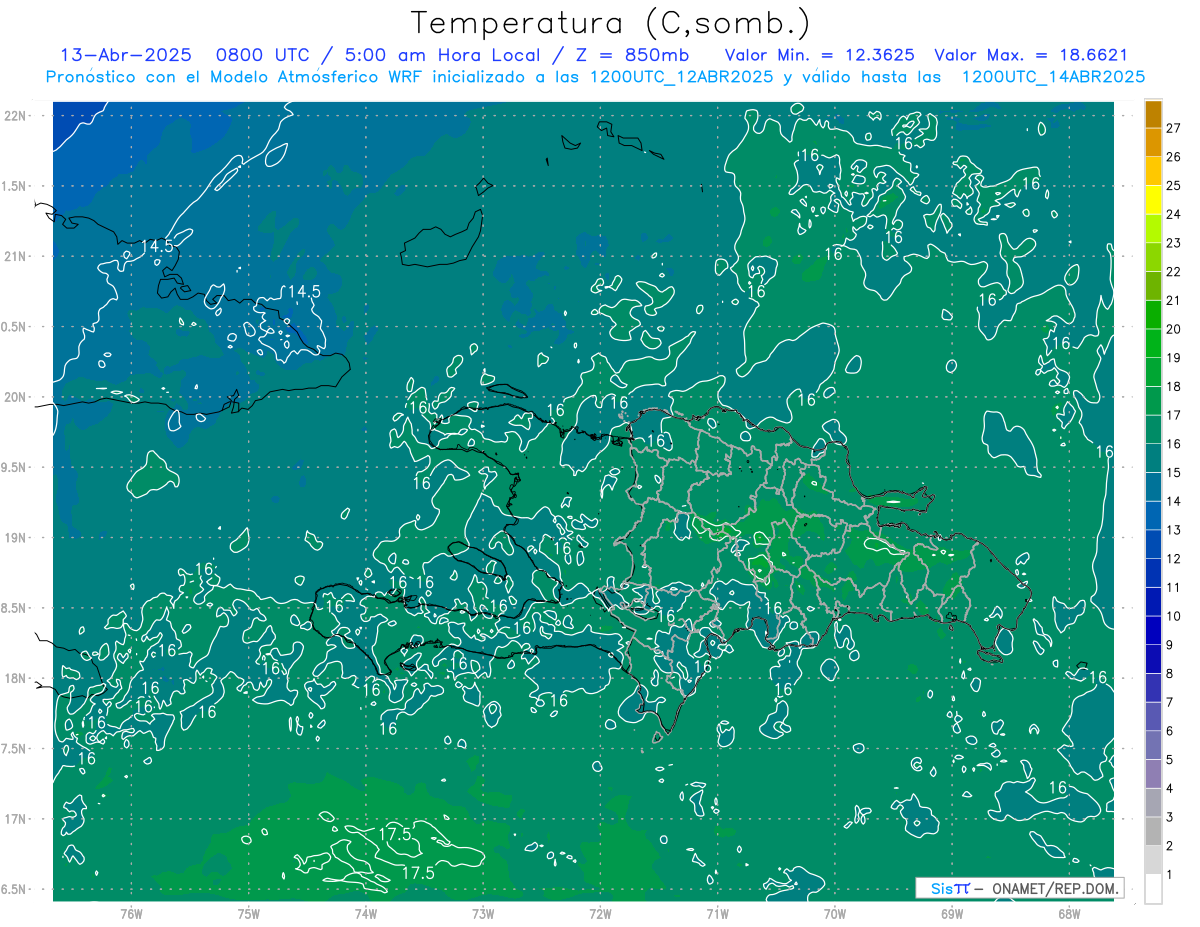Click the colorbar scale label "9"
The width and height of the screenshot is (1200, 927).
tap(1170, 645)
